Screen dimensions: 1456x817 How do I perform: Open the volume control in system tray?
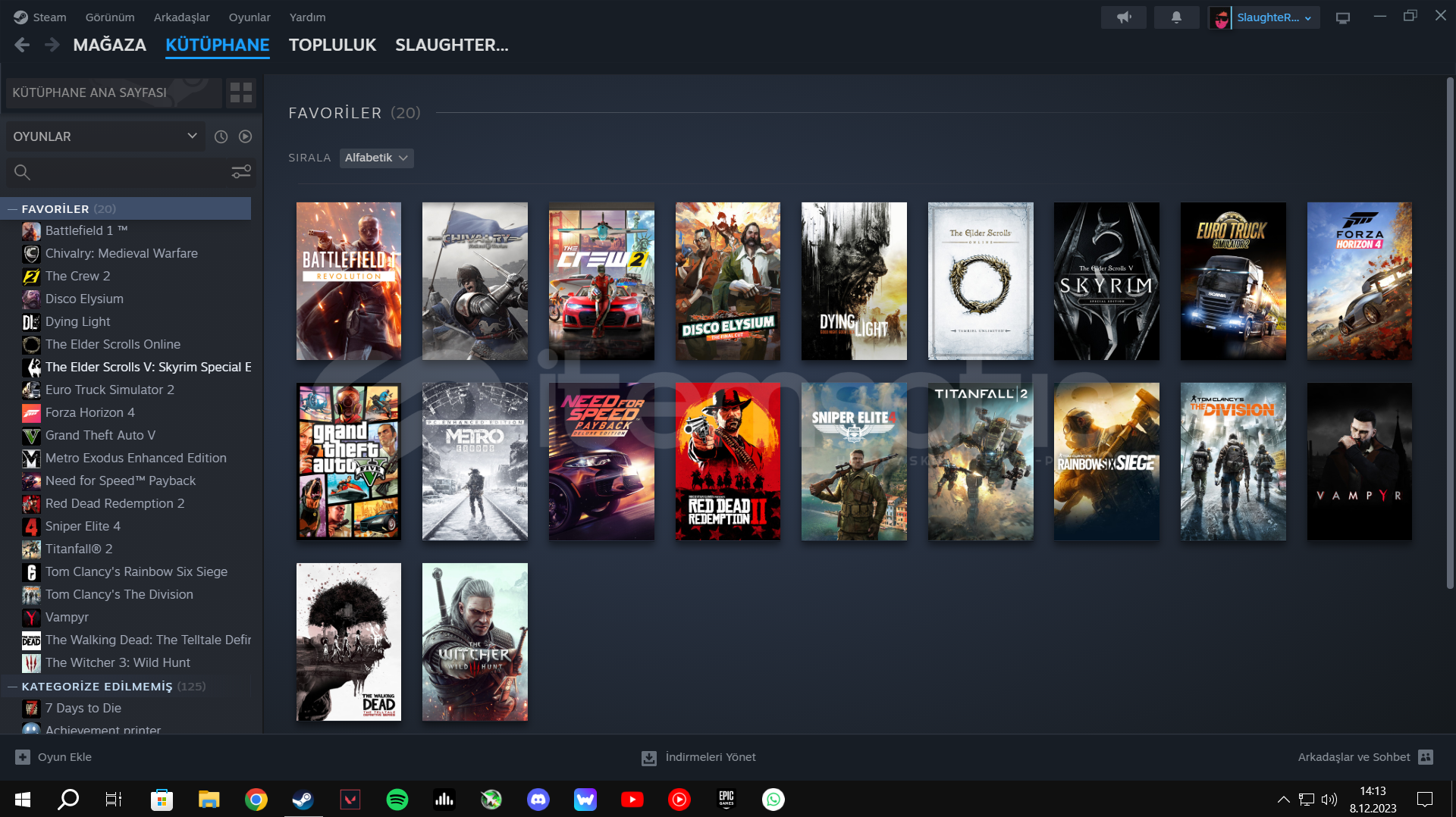point(1329,799)
